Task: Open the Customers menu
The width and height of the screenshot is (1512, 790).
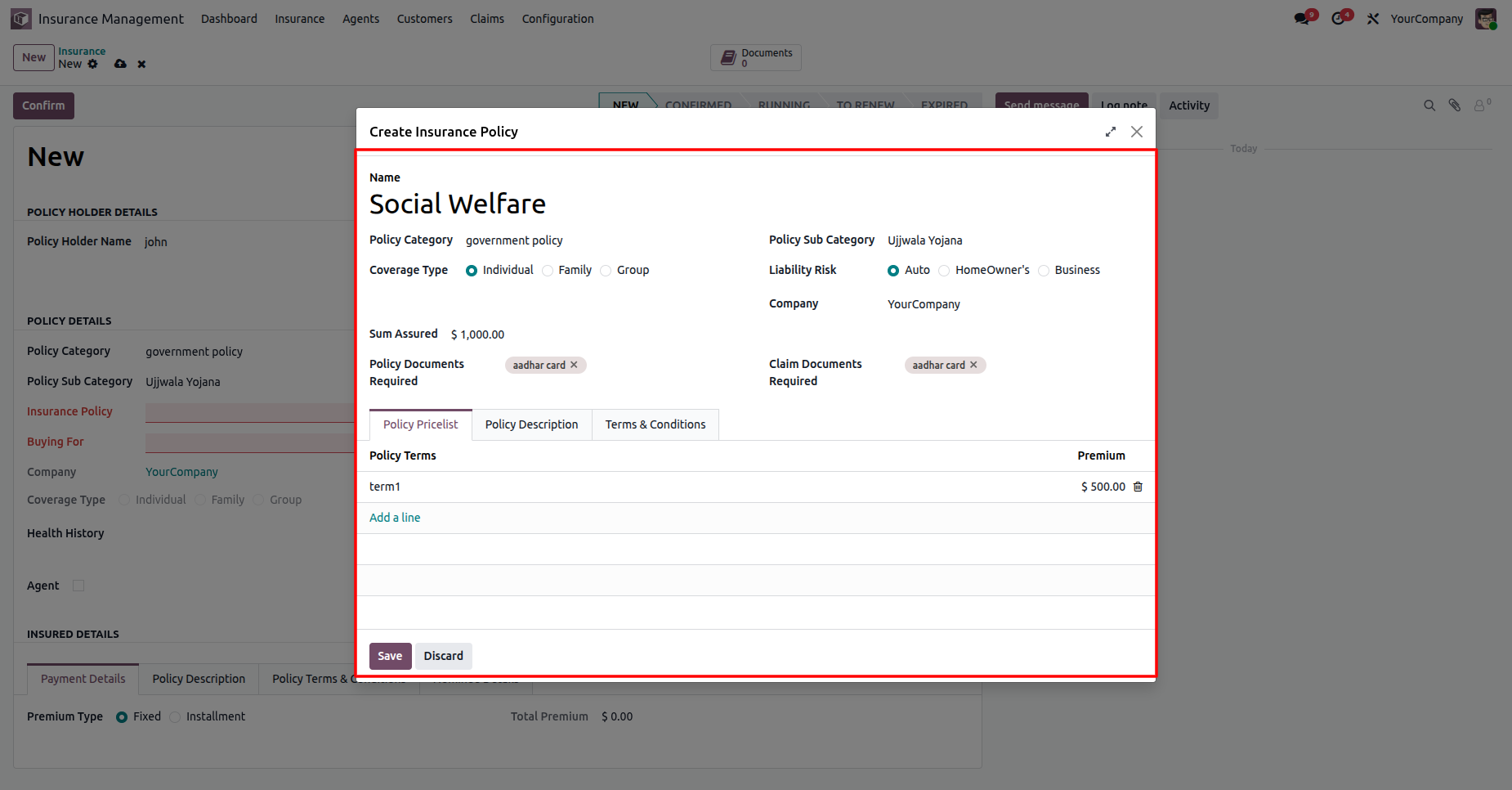Action: (425, 19)
